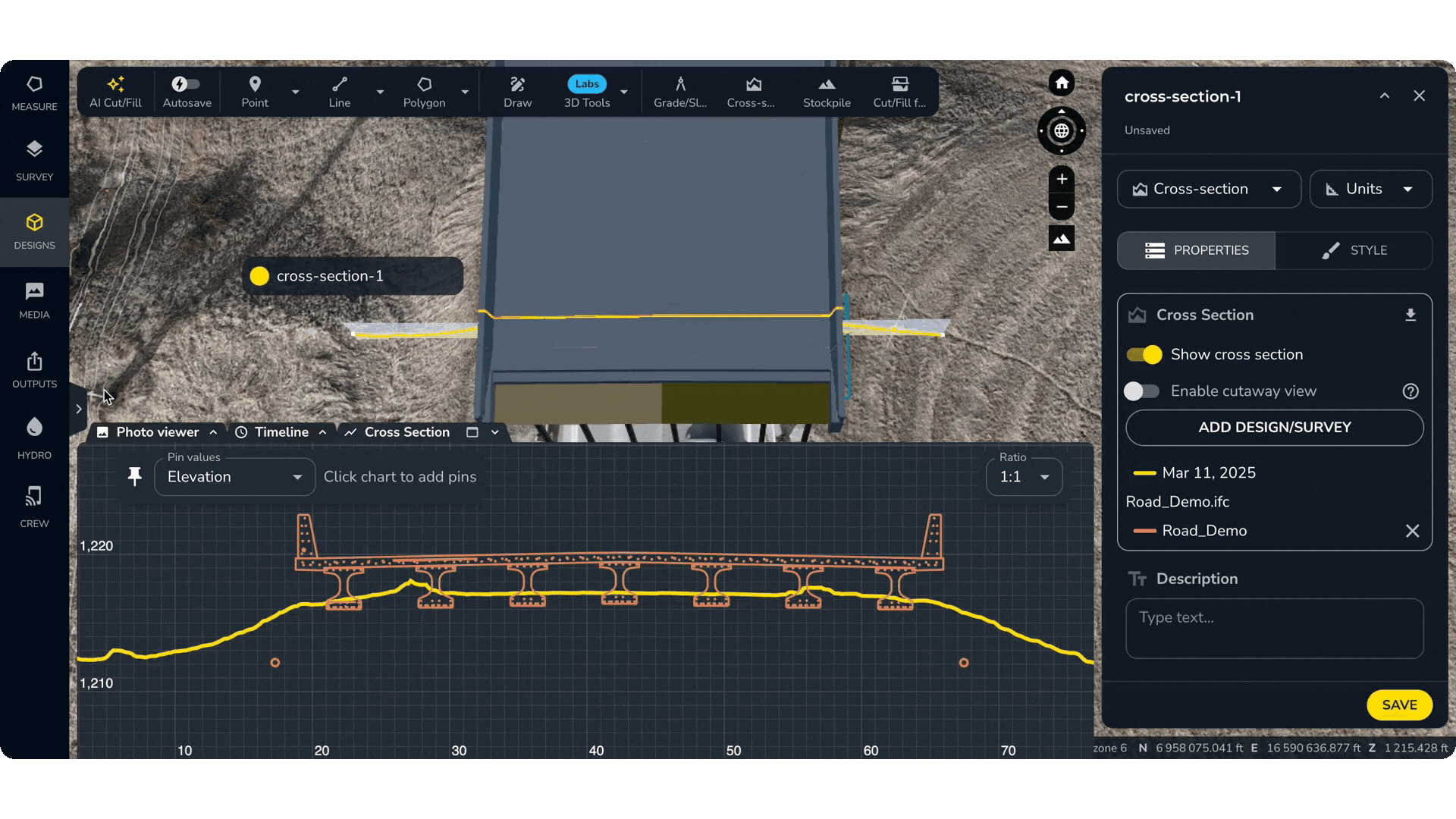Toggle the Autosave switch
Screen dimensions: 1456x819
tap(186, 84)
